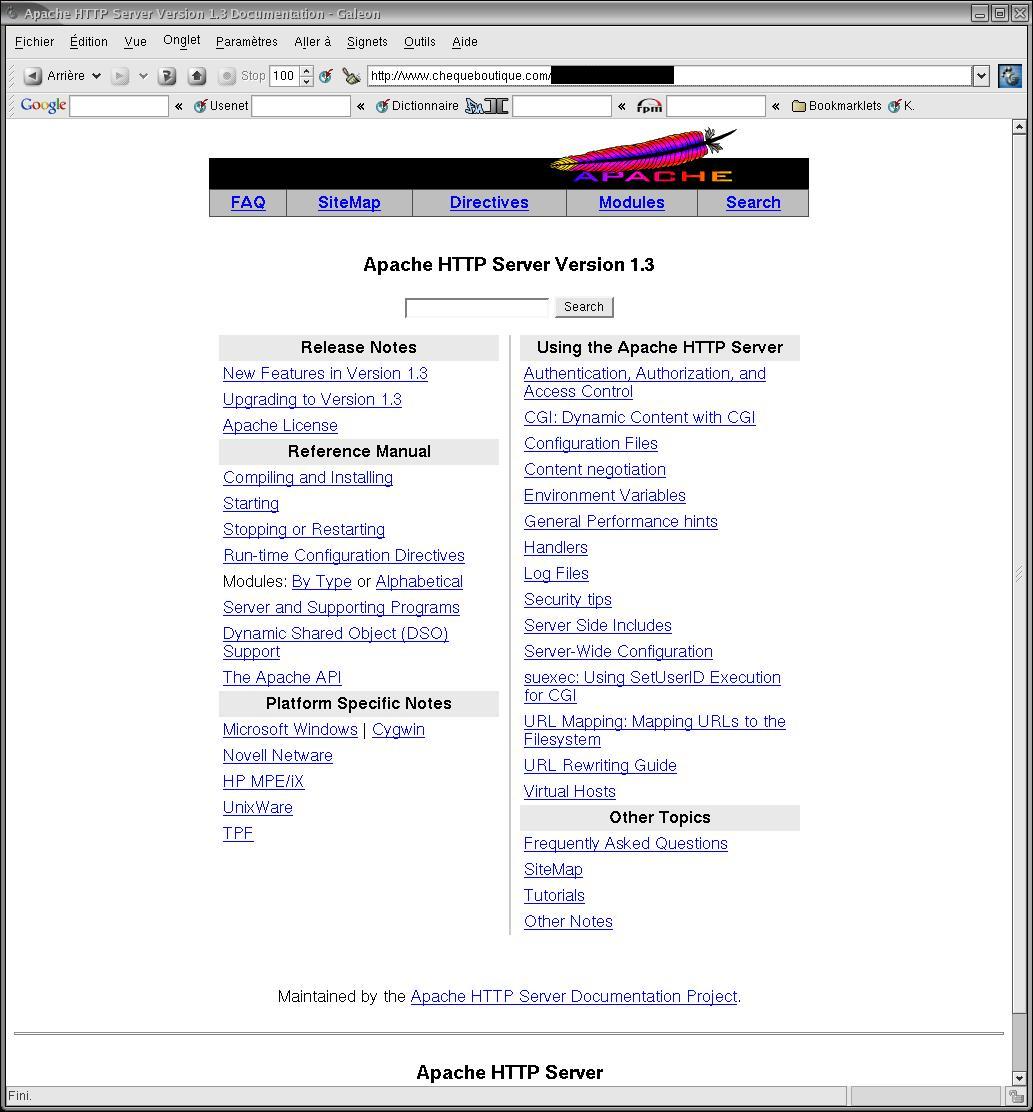Open modules Alphabetical link
This screenshot has height=1112, width=1033.
pos(419,582)
